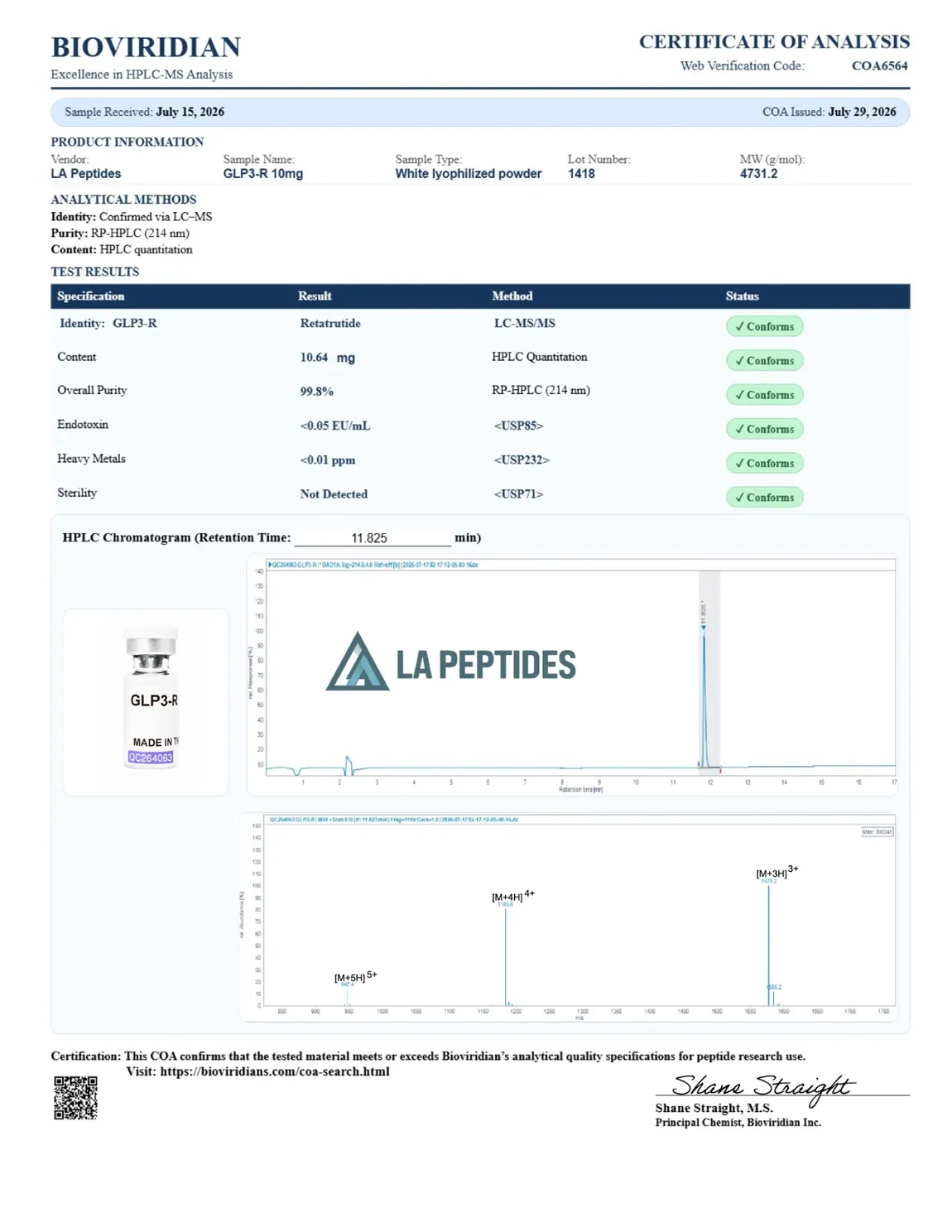Click the <USP71> method cell

click(519, 494)
